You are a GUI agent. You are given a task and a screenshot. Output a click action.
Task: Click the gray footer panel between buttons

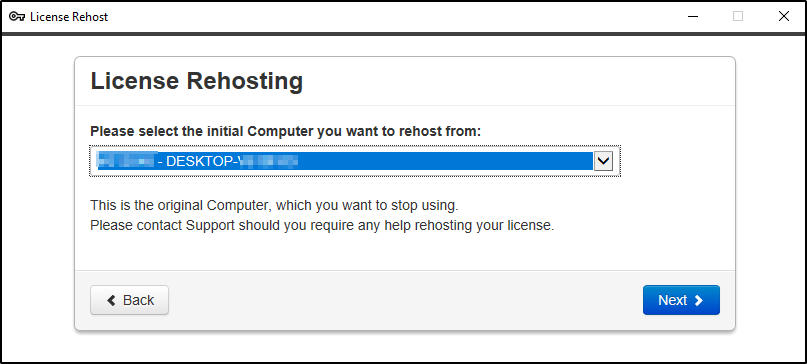tap(406, 300)
